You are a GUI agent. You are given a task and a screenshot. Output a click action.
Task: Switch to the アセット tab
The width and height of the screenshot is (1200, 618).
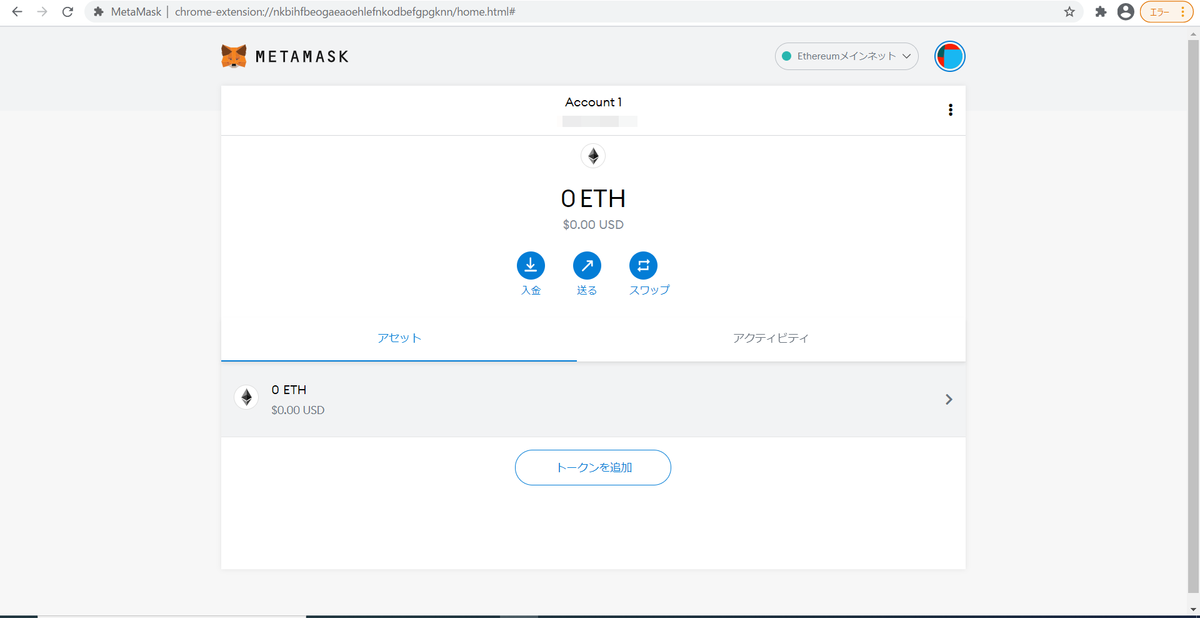coord(399,338)
